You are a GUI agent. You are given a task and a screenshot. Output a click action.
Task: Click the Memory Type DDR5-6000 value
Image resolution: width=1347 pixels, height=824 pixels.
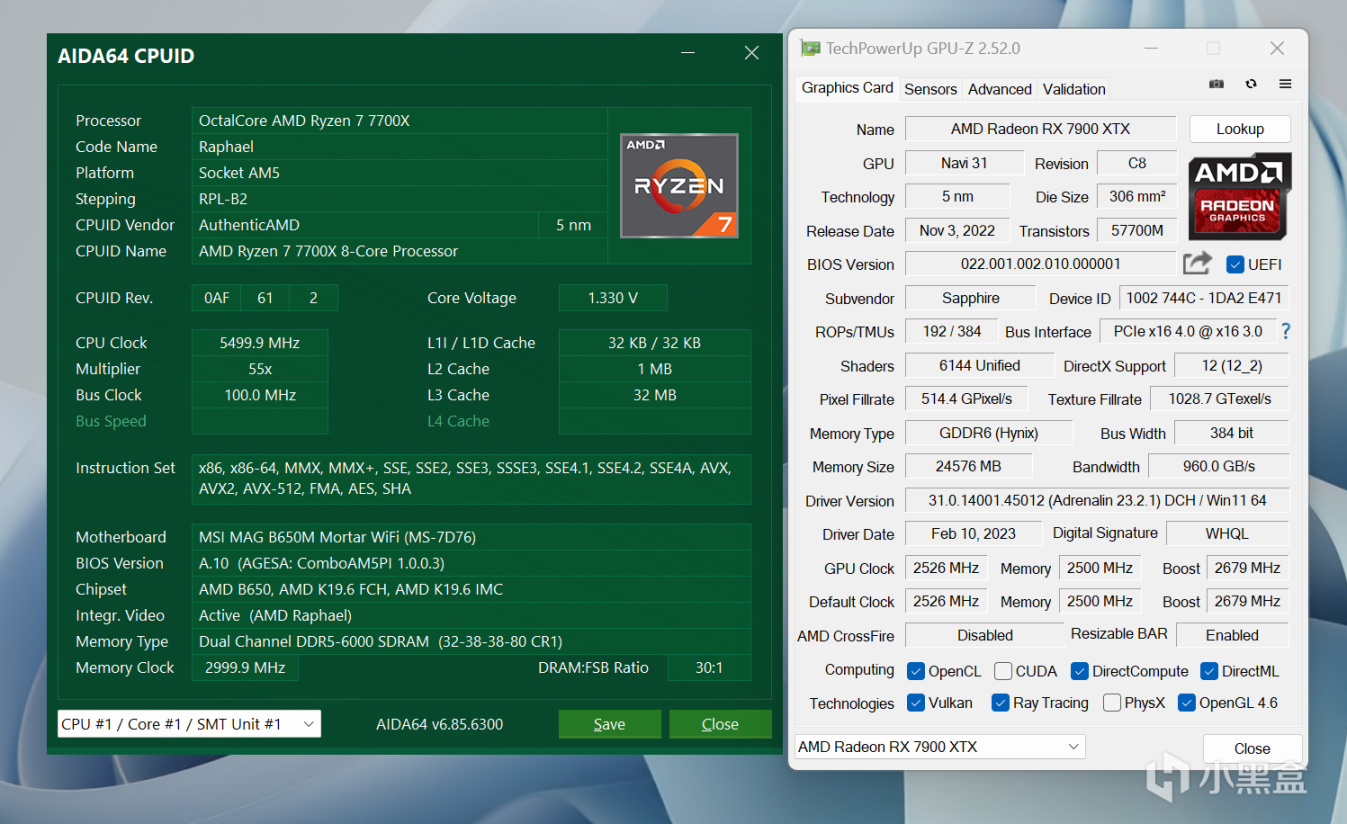click(471, 642)
